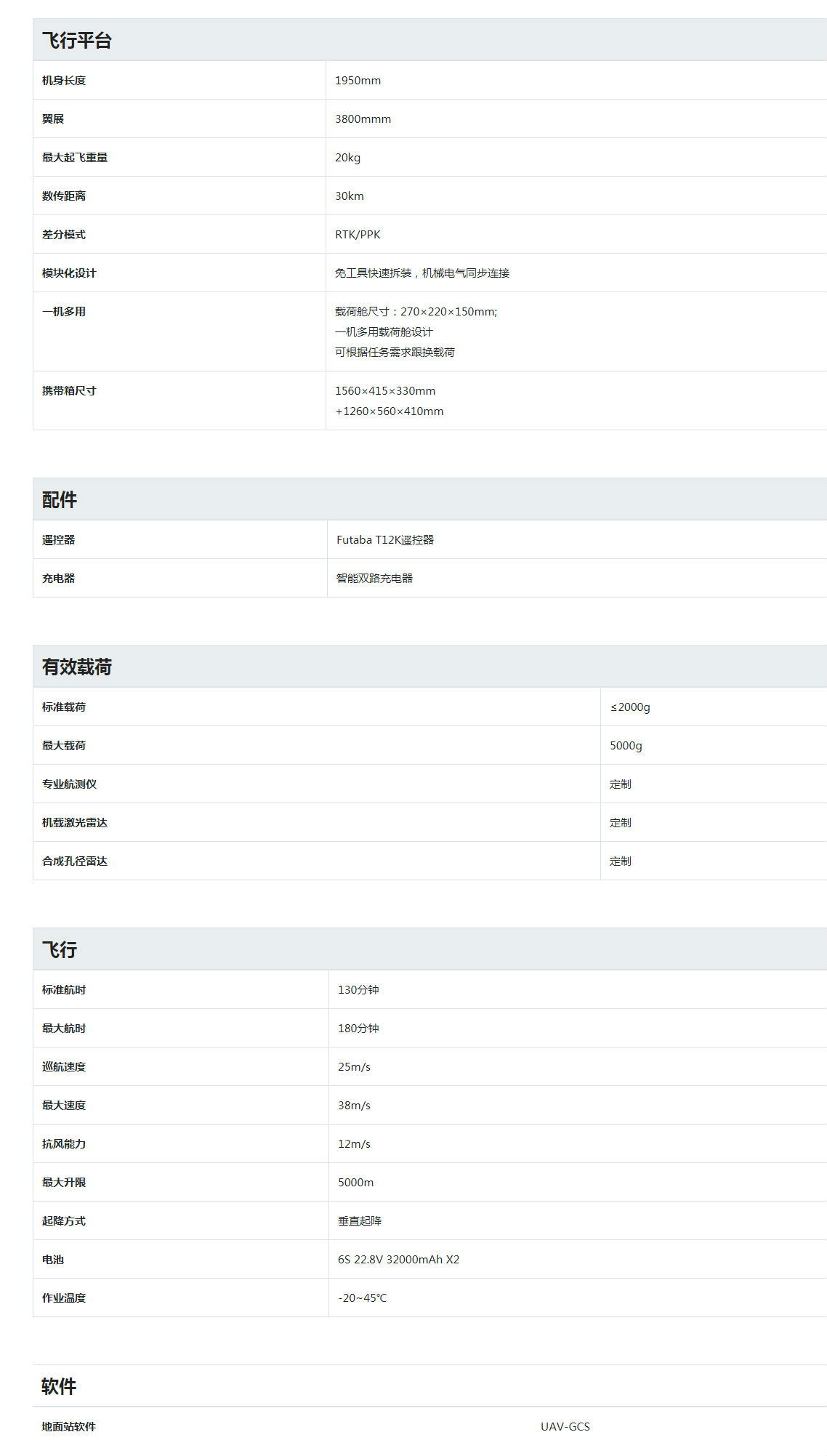Click the 模块化设计 description text
The image size is (827, 1456).
(421, 273)
